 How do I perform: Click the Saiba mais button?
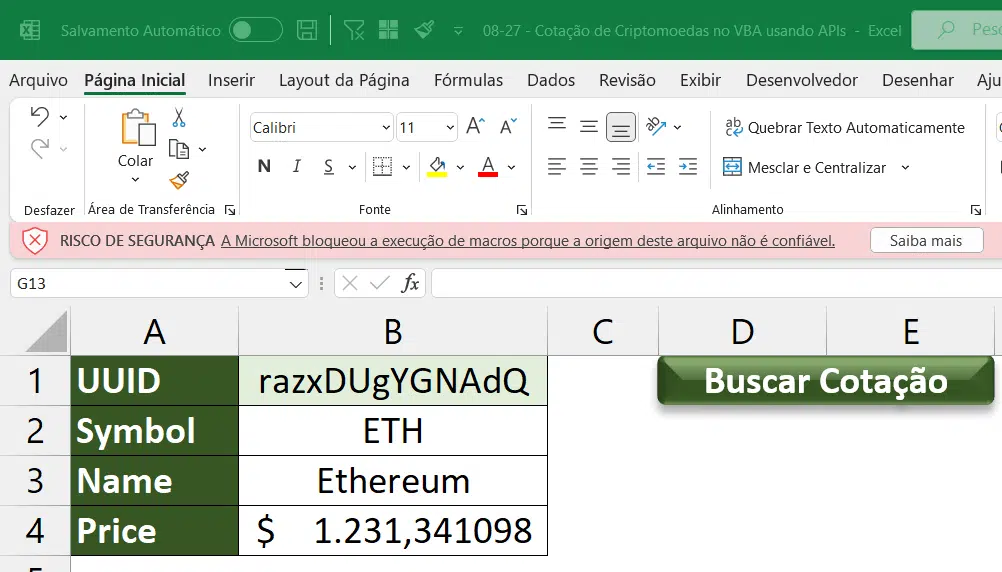[x=925, y=240]
